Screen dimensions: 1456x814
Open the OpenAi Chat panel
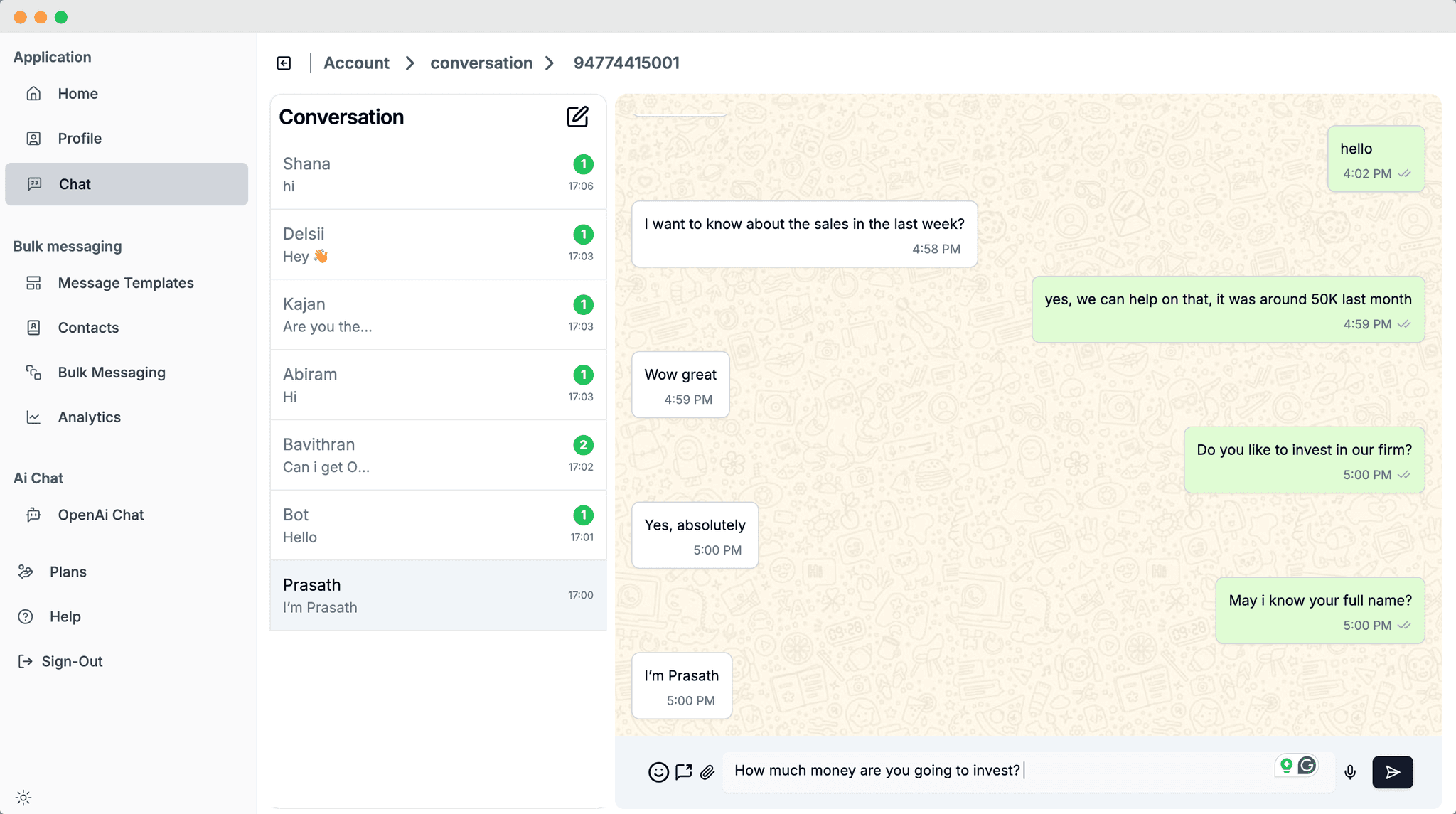[101, 514]
